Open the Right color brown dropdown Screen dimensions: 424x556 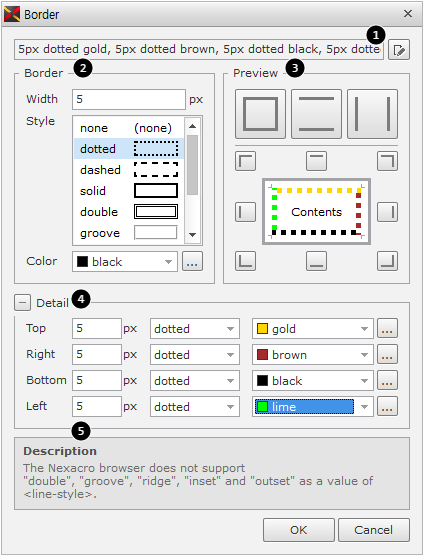click(313, 355)
